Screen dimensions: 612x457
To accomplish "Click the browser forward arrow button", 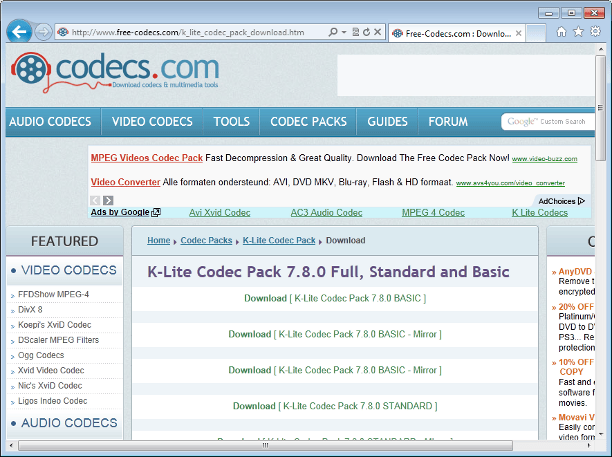I will 43,32.
